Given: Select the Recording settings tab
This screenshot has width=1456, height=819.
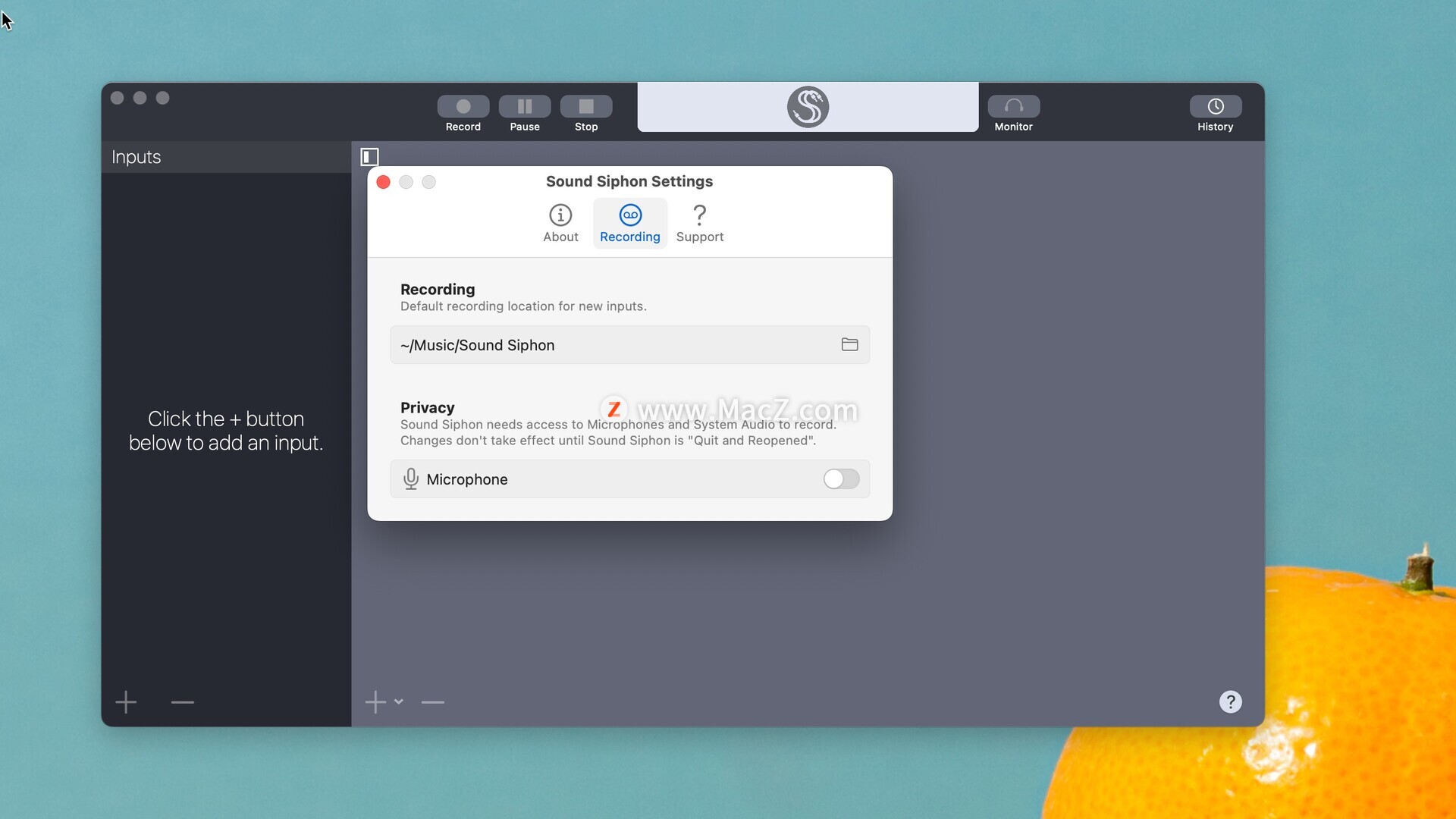Looking at the screenshot, I should (x=629, y=223).
